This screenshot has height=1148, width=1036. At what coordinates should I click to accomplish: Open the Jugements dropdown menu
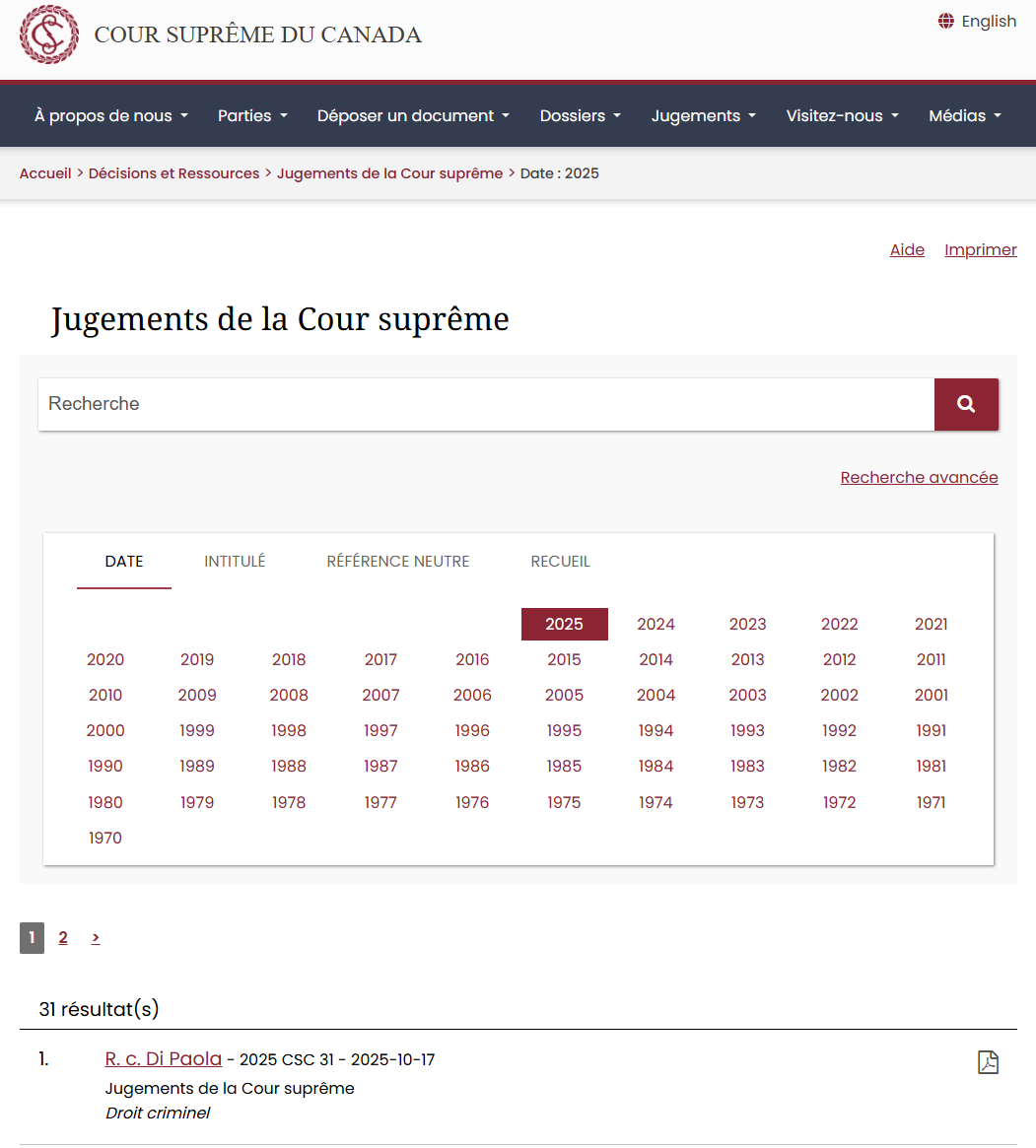pos(703,115)
